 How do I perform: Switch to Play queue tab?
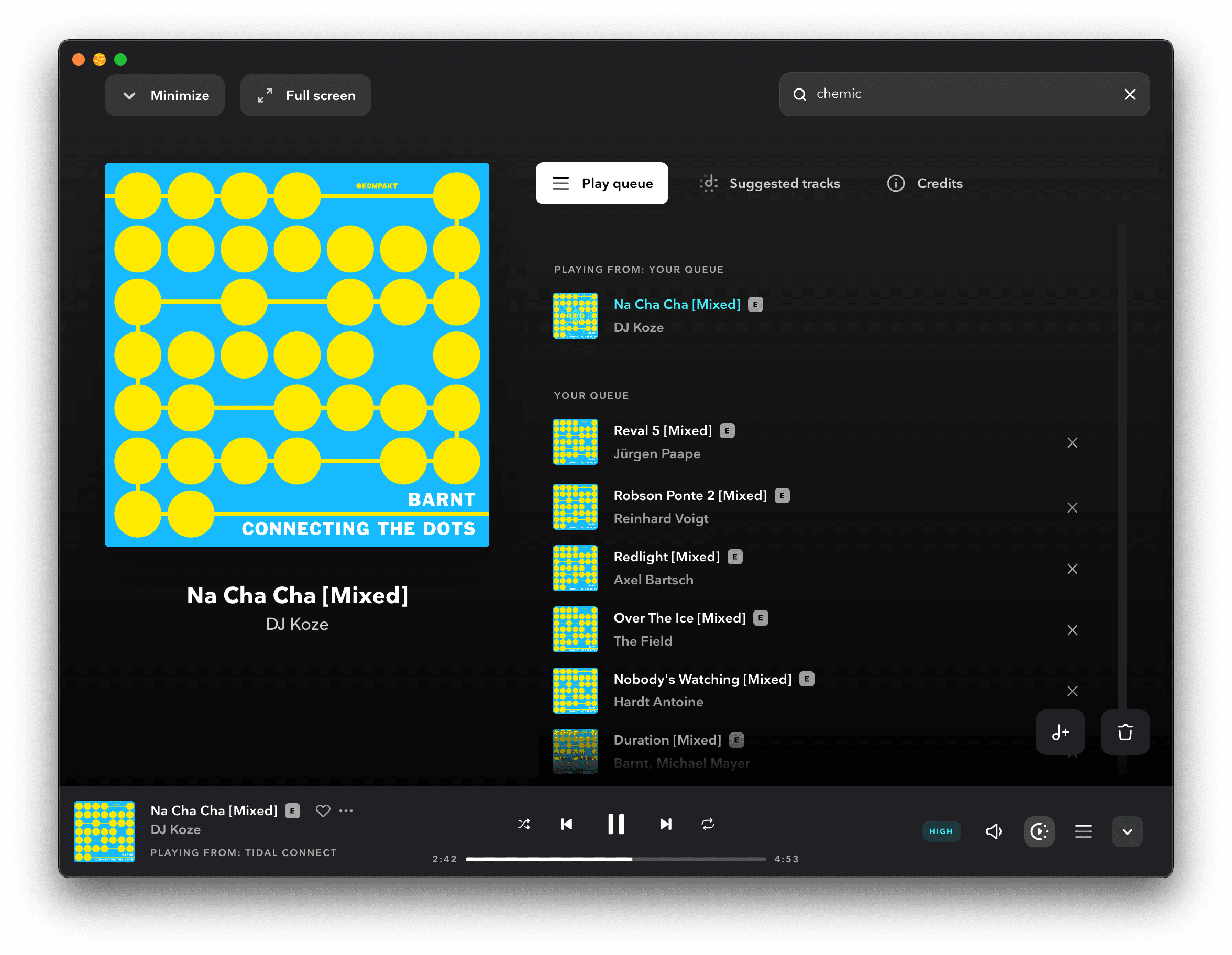pyautogui.click(x=602, y=183)
